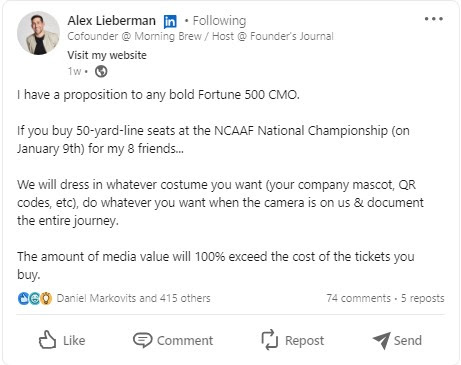461x365 pixels.
Task: Open the green celebrate reaction icon
Action: pos(35,298)
